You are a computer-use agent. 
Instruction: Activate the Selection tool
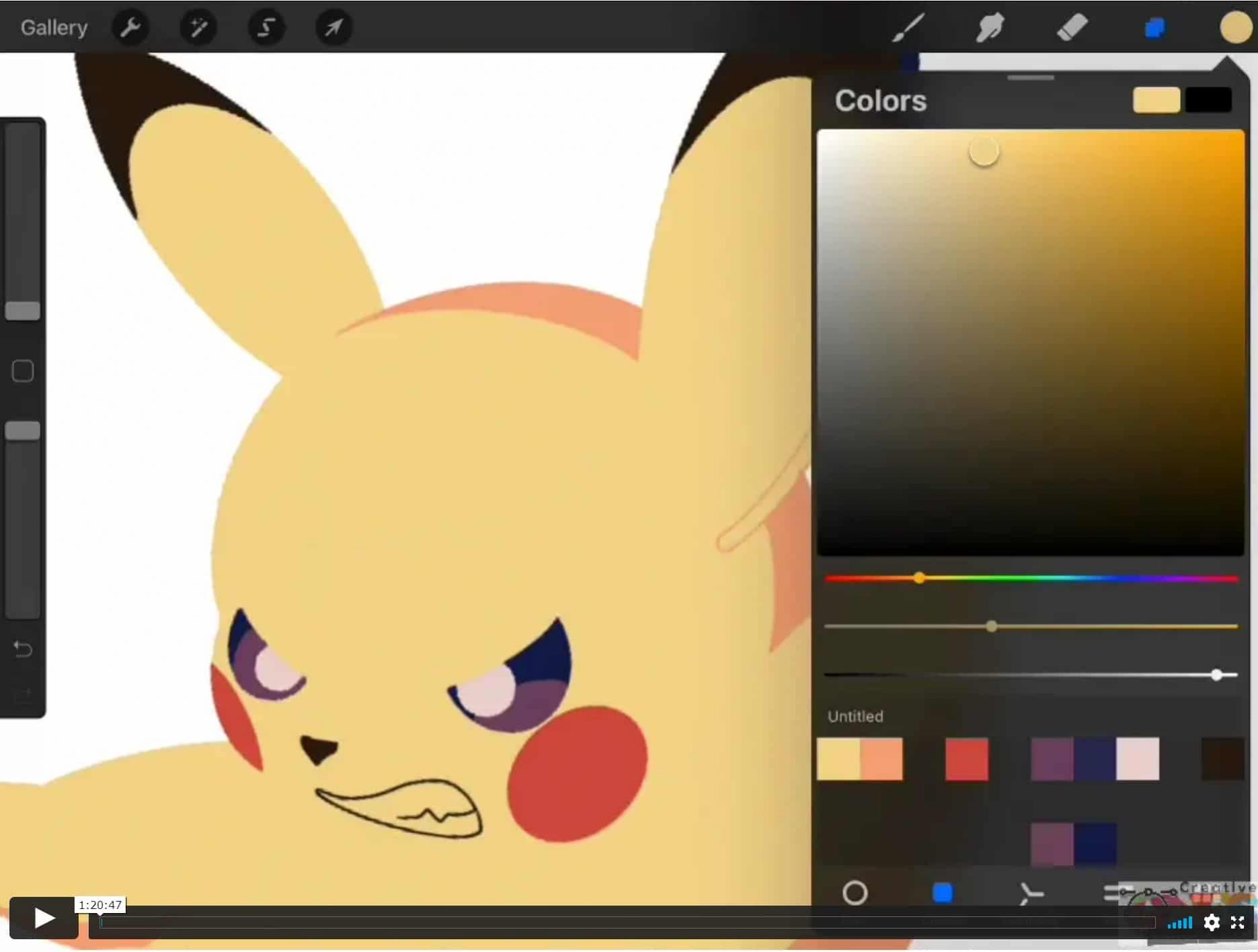click(x=266, y=28)
